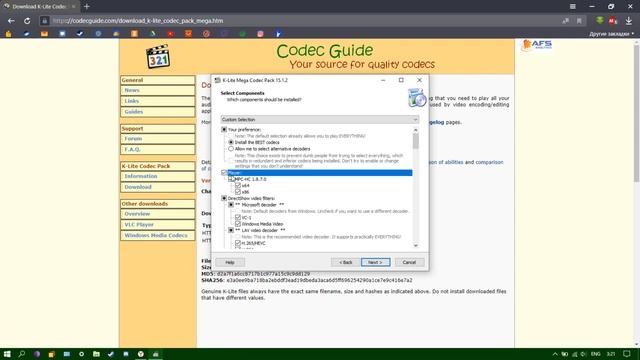Open the envelope mail bookmark icon

tap(44, 34)
